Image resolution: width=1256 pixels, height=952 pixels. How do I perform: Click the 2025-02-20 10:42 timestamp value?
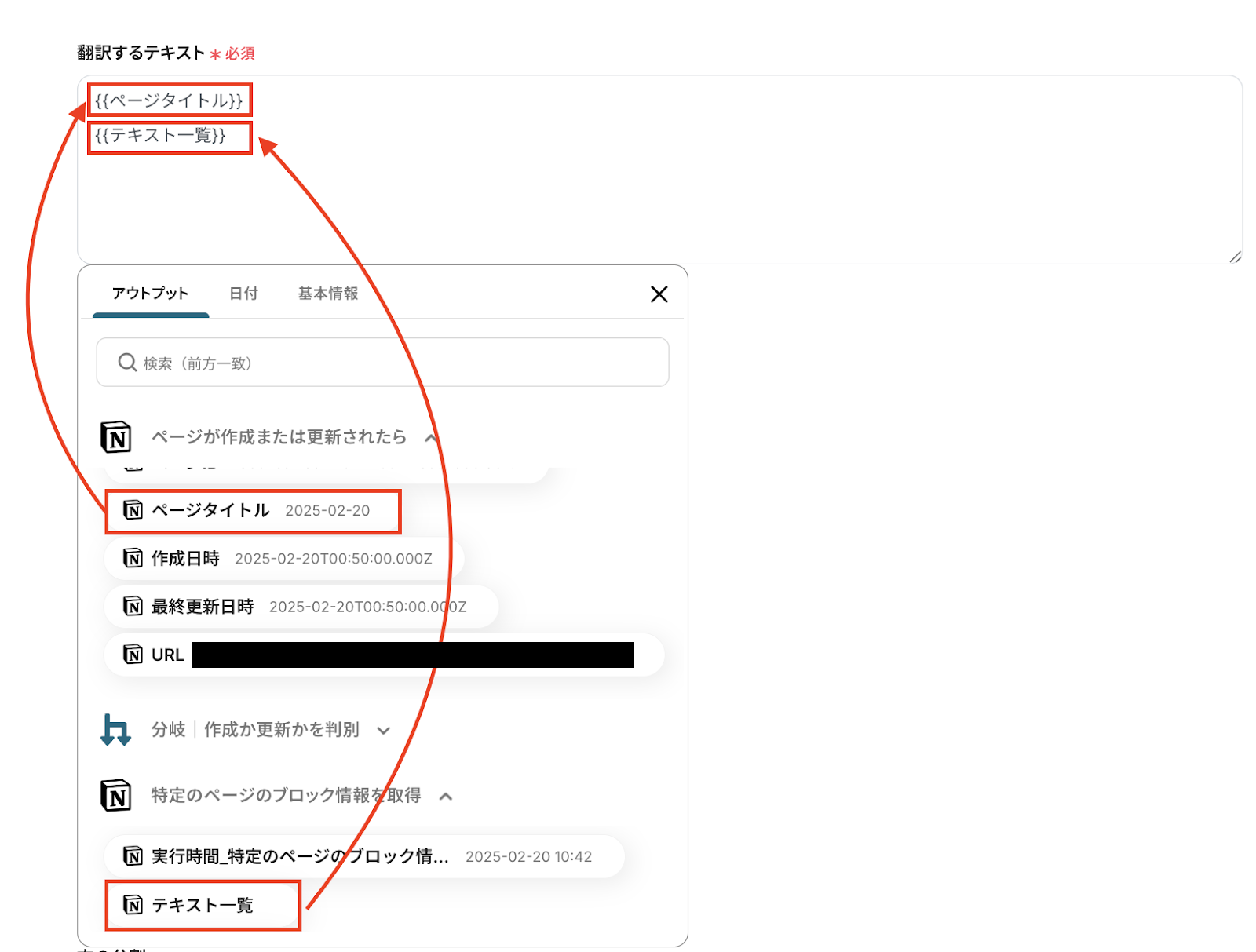[529, 857]
